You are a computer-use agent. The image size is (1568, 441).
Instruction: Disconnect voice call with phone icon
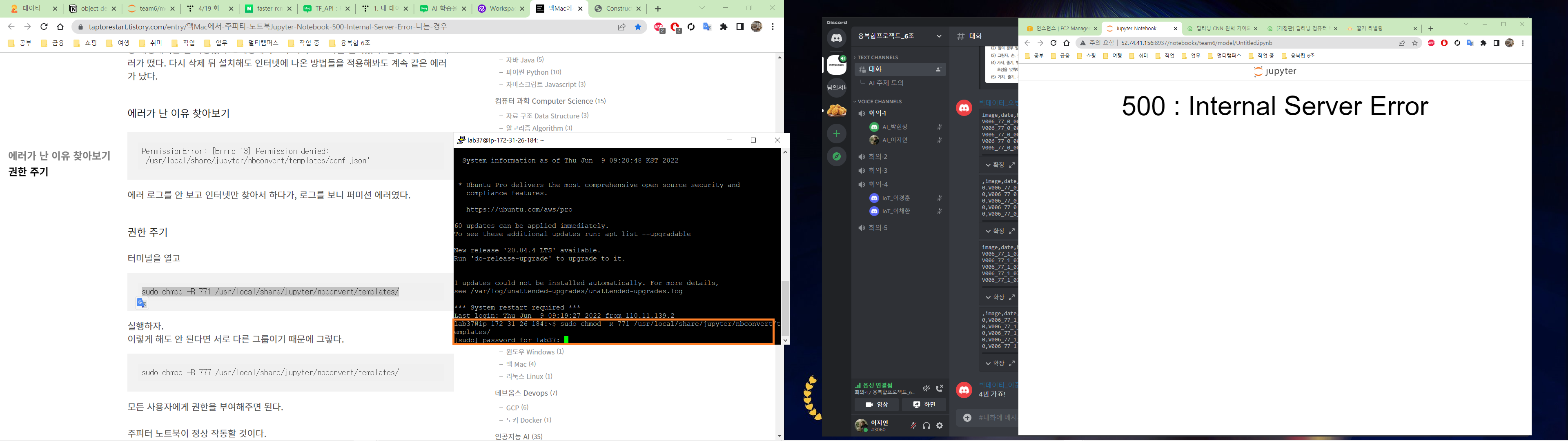point(940,388)
